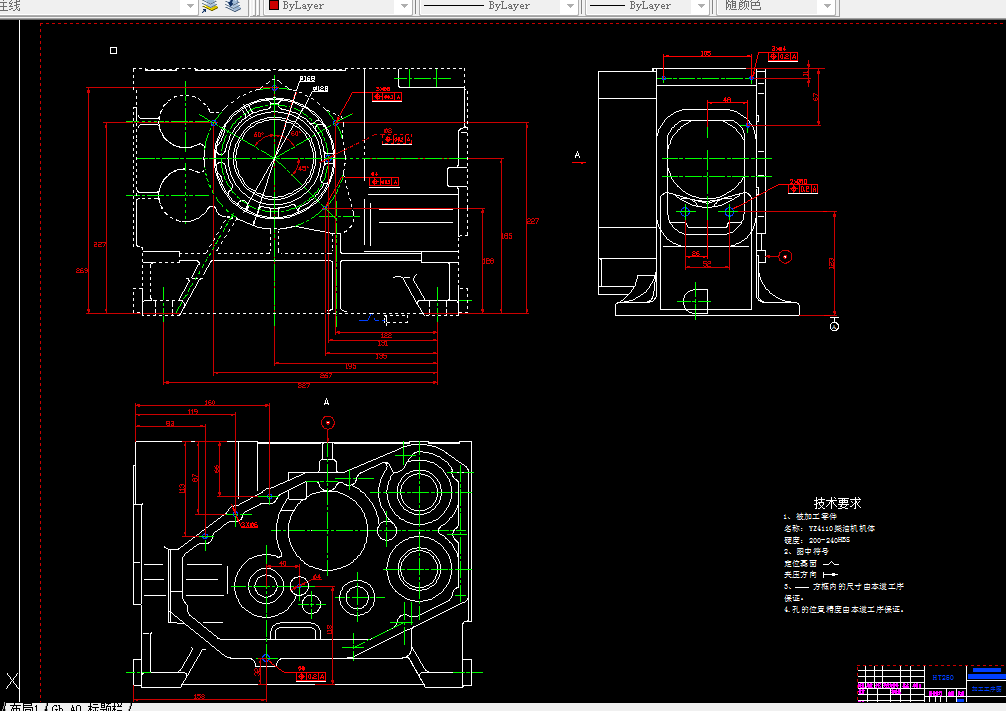Switch to the 布局1 layout tab
This screenshot has width=1006, height=711.
pos(22,707)
